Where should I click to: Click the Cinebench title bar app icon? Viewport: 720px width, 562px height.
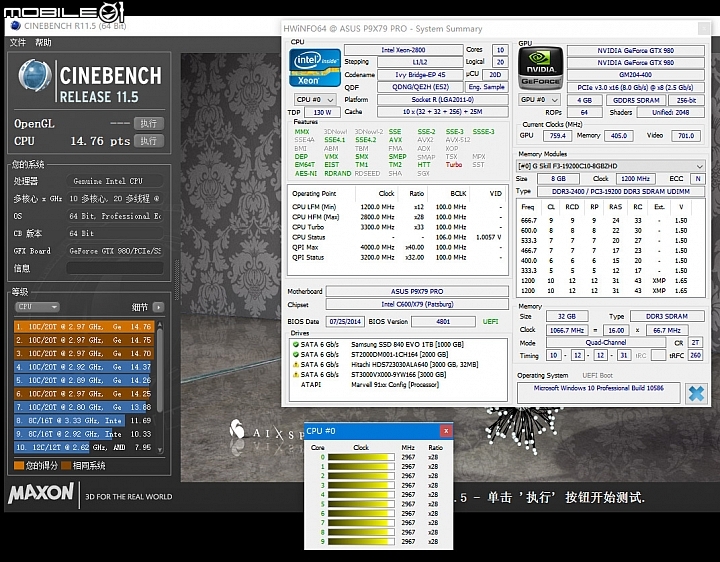point(16,25)
